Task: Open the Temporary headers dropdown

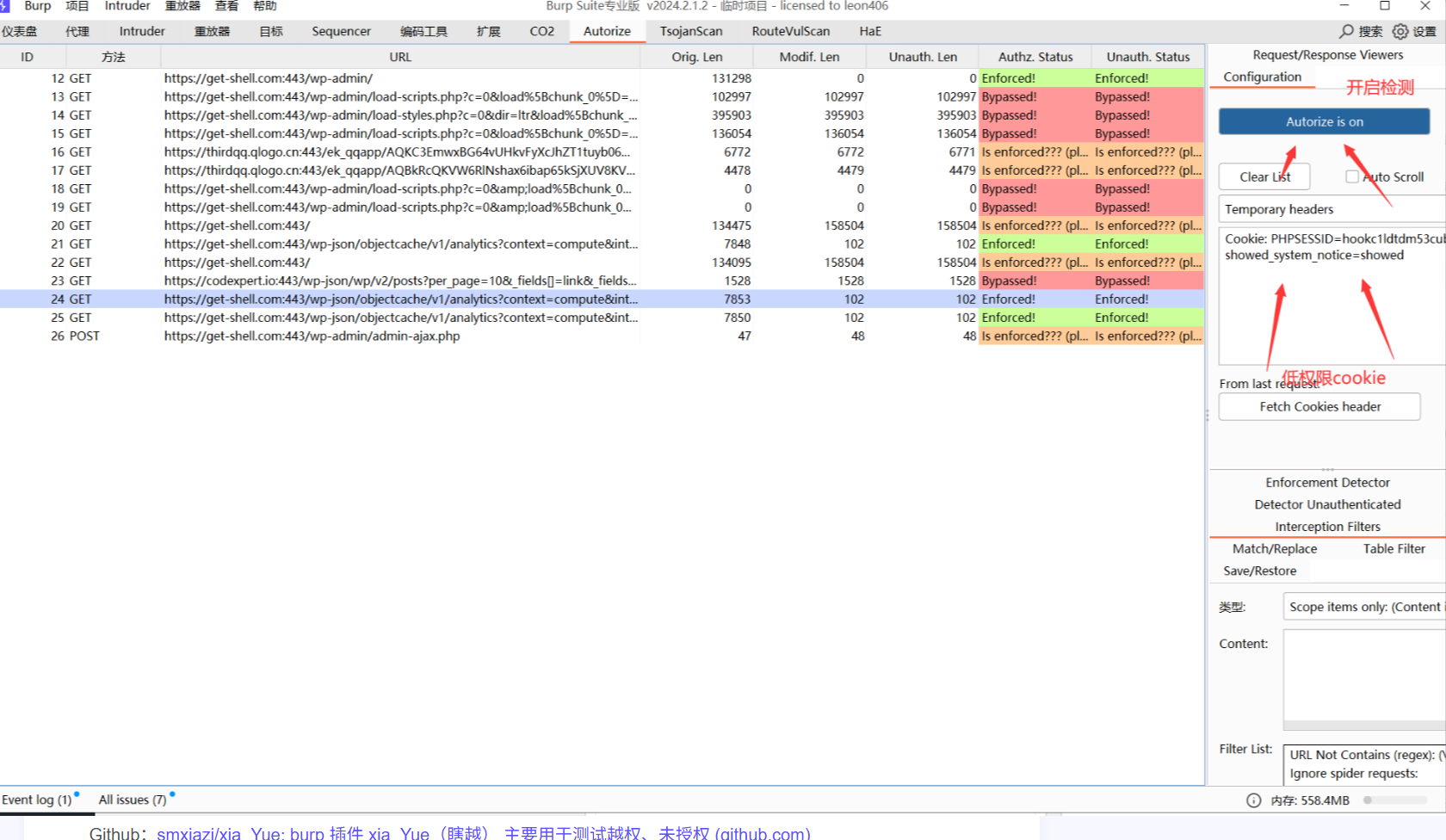Action: click(x=1331, y=209)
